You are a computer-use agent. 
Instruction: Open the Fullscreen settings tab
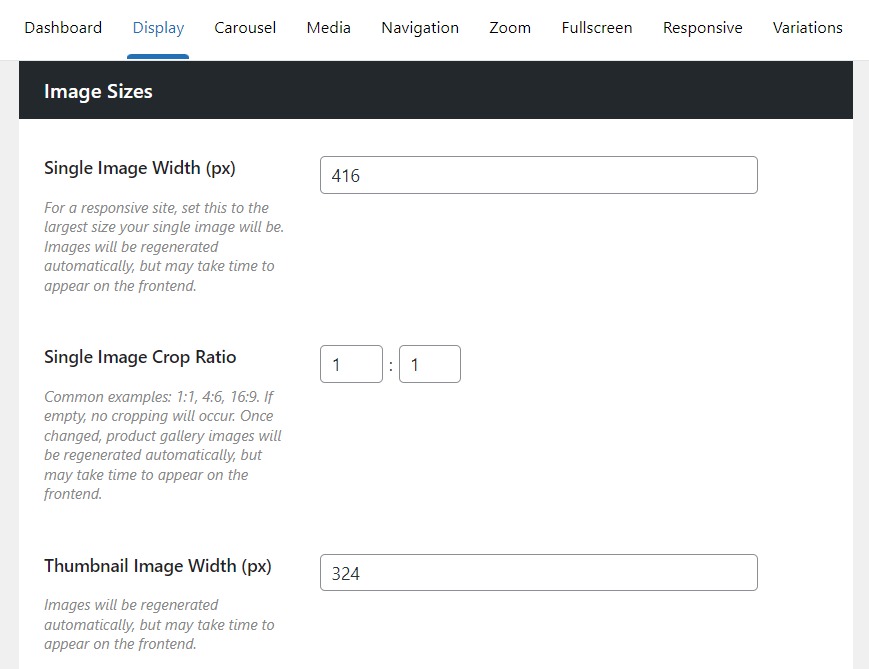point(596,27)
